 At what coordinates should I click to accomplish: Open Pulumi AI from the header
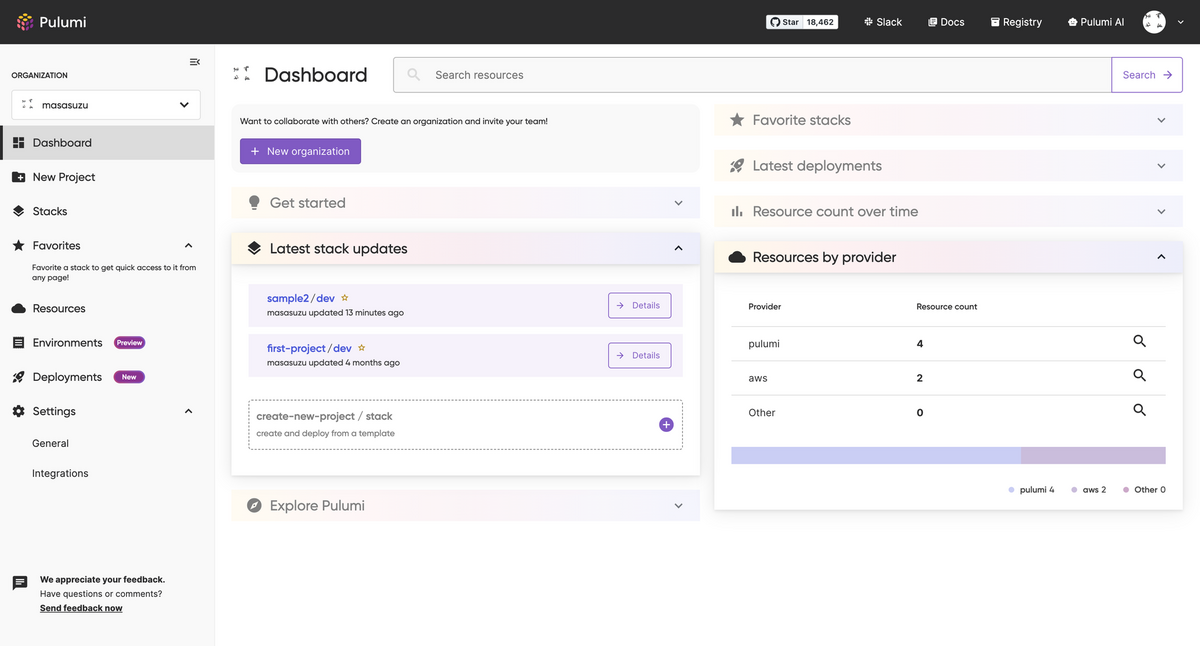click(1096, 22)
